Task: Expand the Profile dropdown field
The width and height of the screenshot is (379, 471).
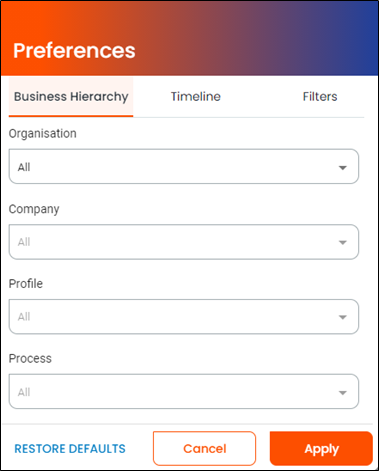Action: coord(184,317)
